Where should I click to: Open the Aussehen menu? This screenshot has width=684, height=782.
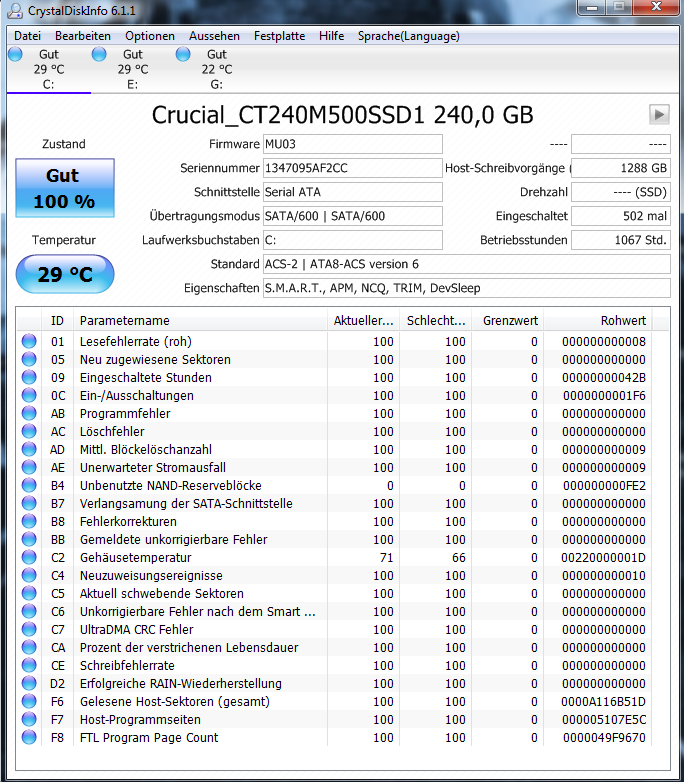pos(214,36)
